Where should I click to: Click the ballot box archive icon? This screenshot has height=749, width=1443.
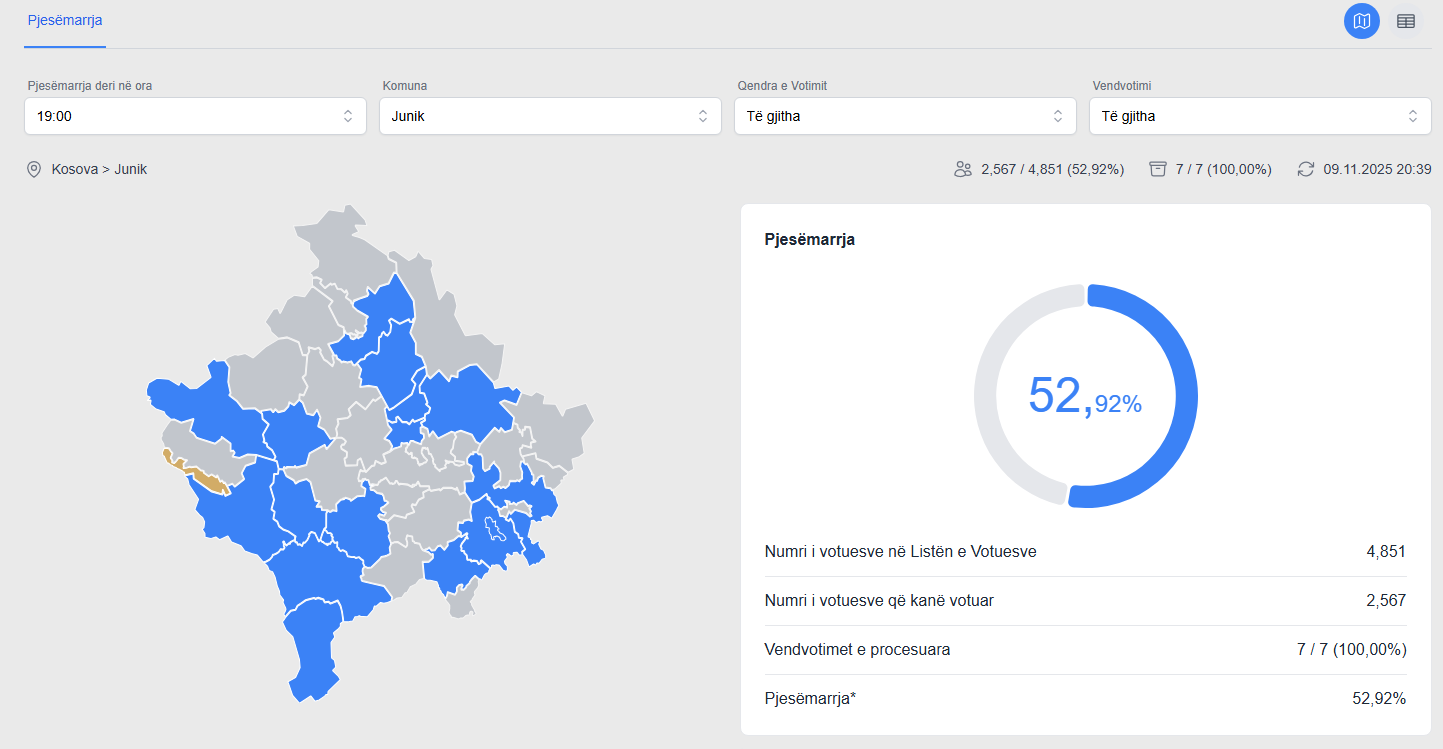pos(1158,169)
